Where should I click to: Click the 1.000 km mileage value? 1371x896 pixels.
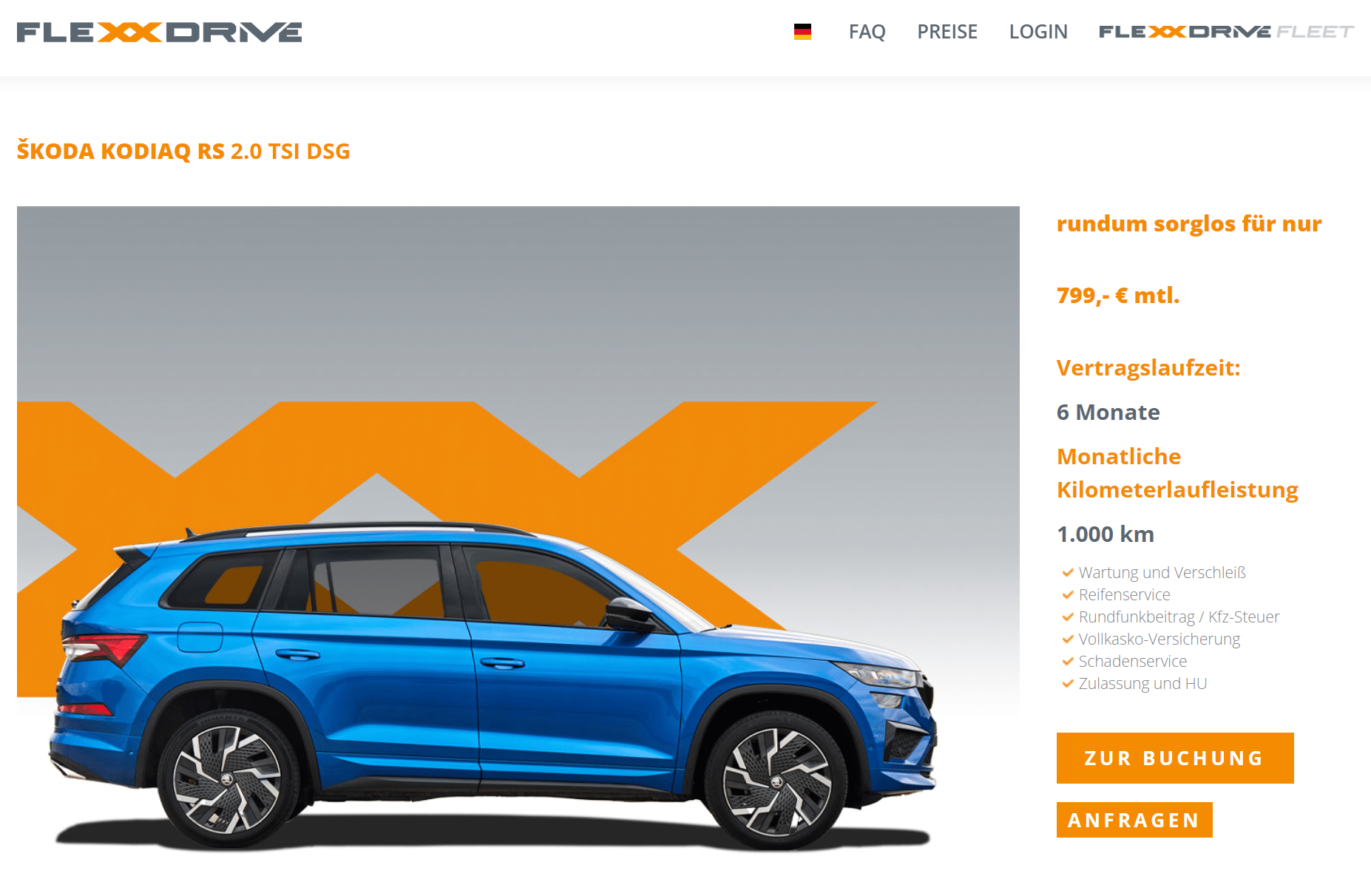pyautogui.click(x=1106, y=534)
